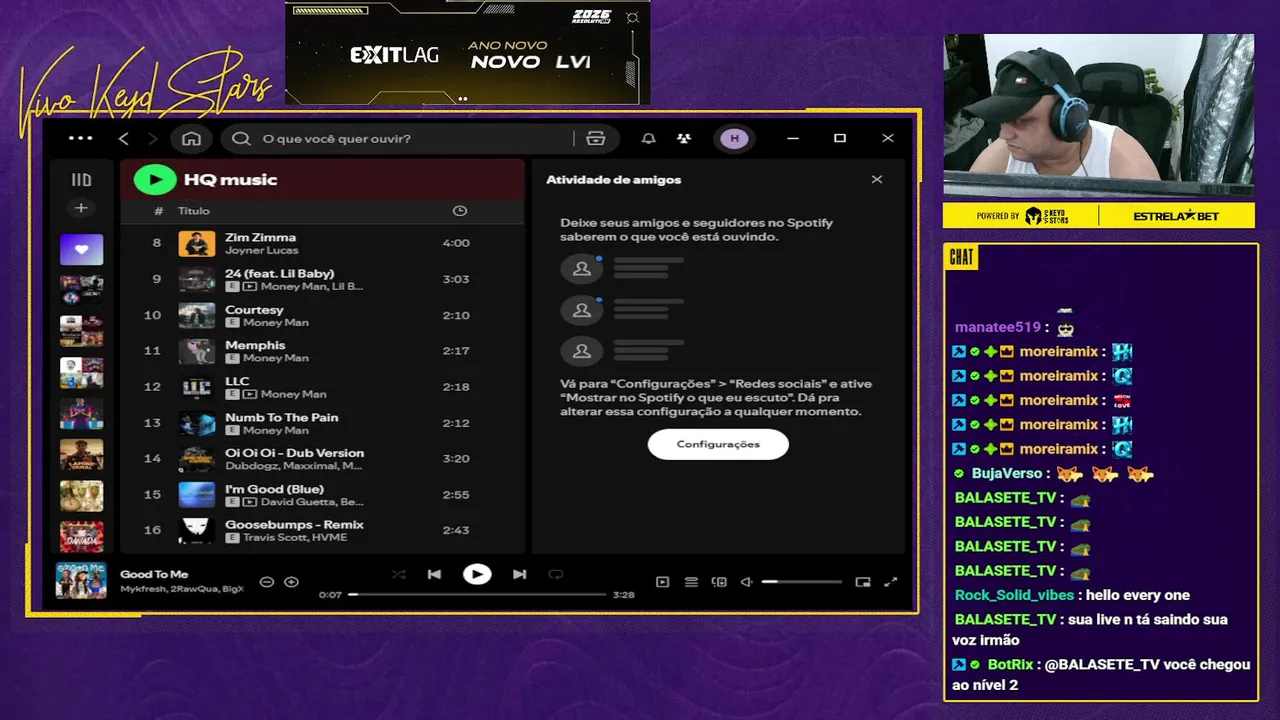Click the Configurações button

click(x=718, y=444)
